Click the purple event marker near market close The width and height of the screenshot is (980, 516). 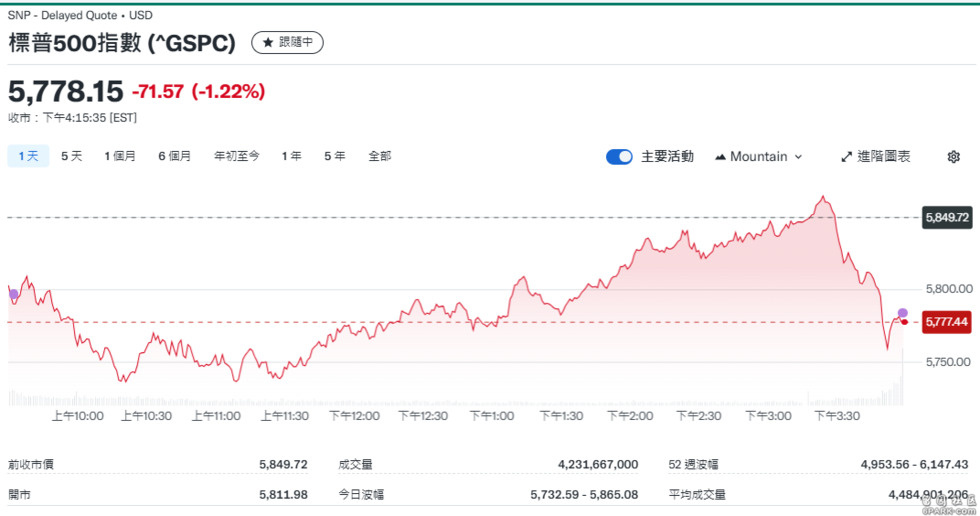point(902,313)
